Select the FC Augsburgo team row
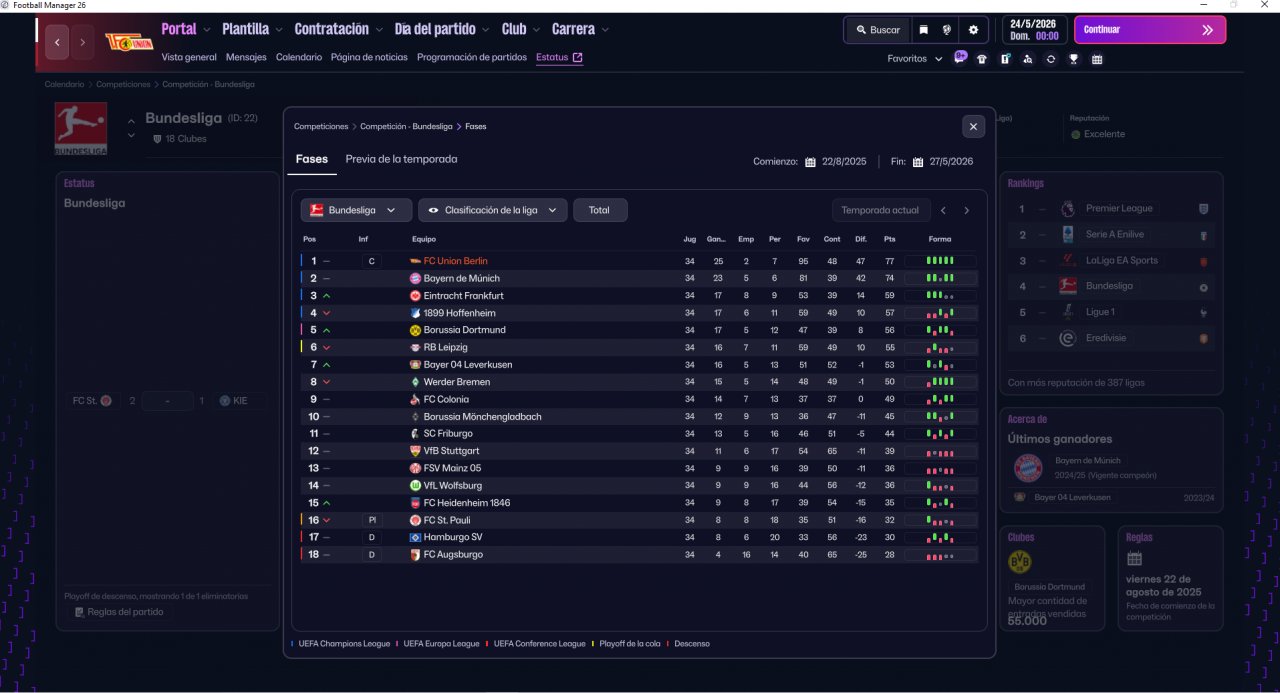Viewport: 1280px width, 693px height. pyautogui.click(x=639, y=554)
